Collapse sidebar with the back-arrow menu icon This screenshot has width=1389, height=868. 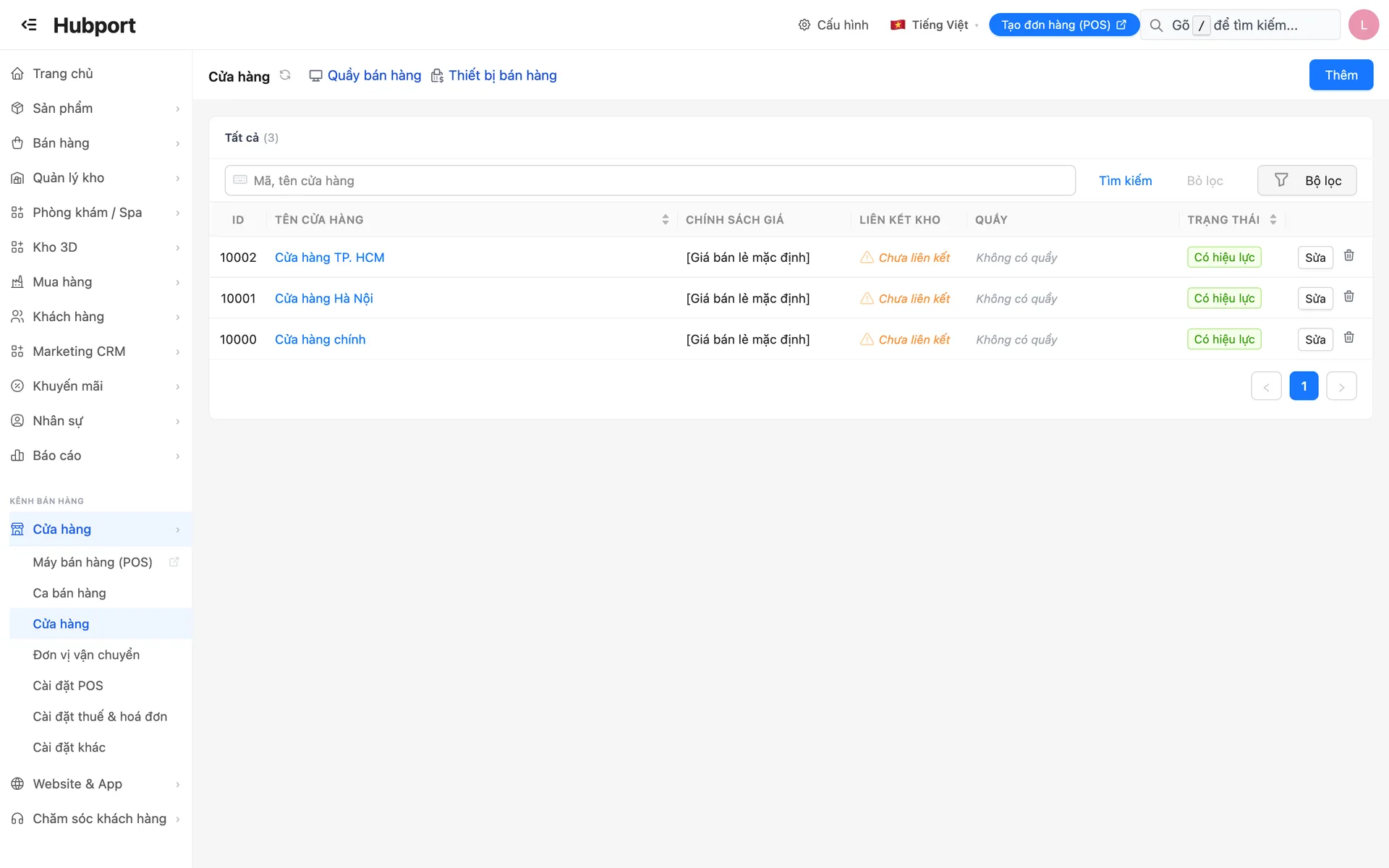point(29,25)
